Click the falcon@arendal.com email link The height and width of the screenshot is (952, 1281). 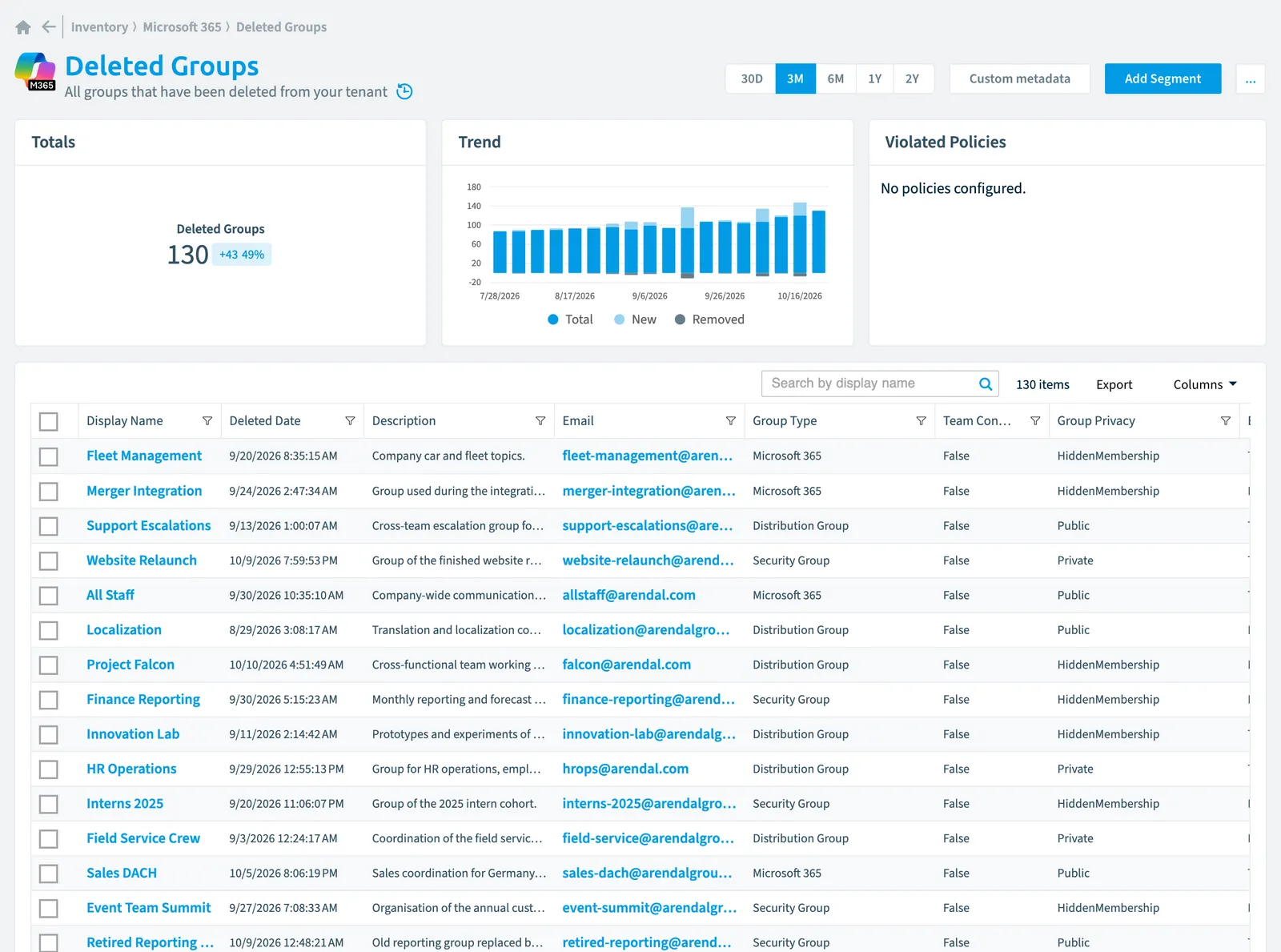pos(626,665)
